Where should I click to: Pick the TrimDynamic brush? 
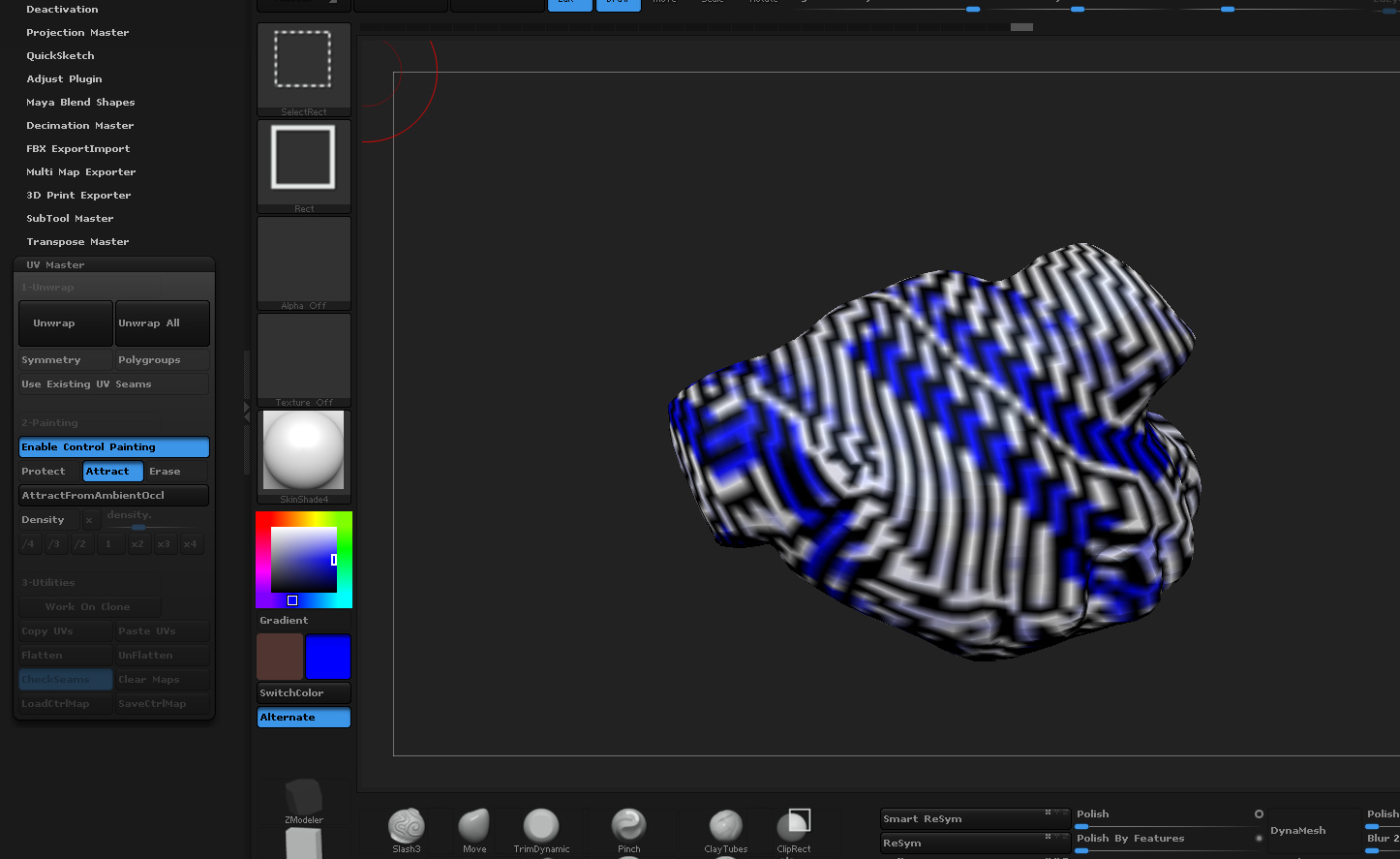click(541, 827)
